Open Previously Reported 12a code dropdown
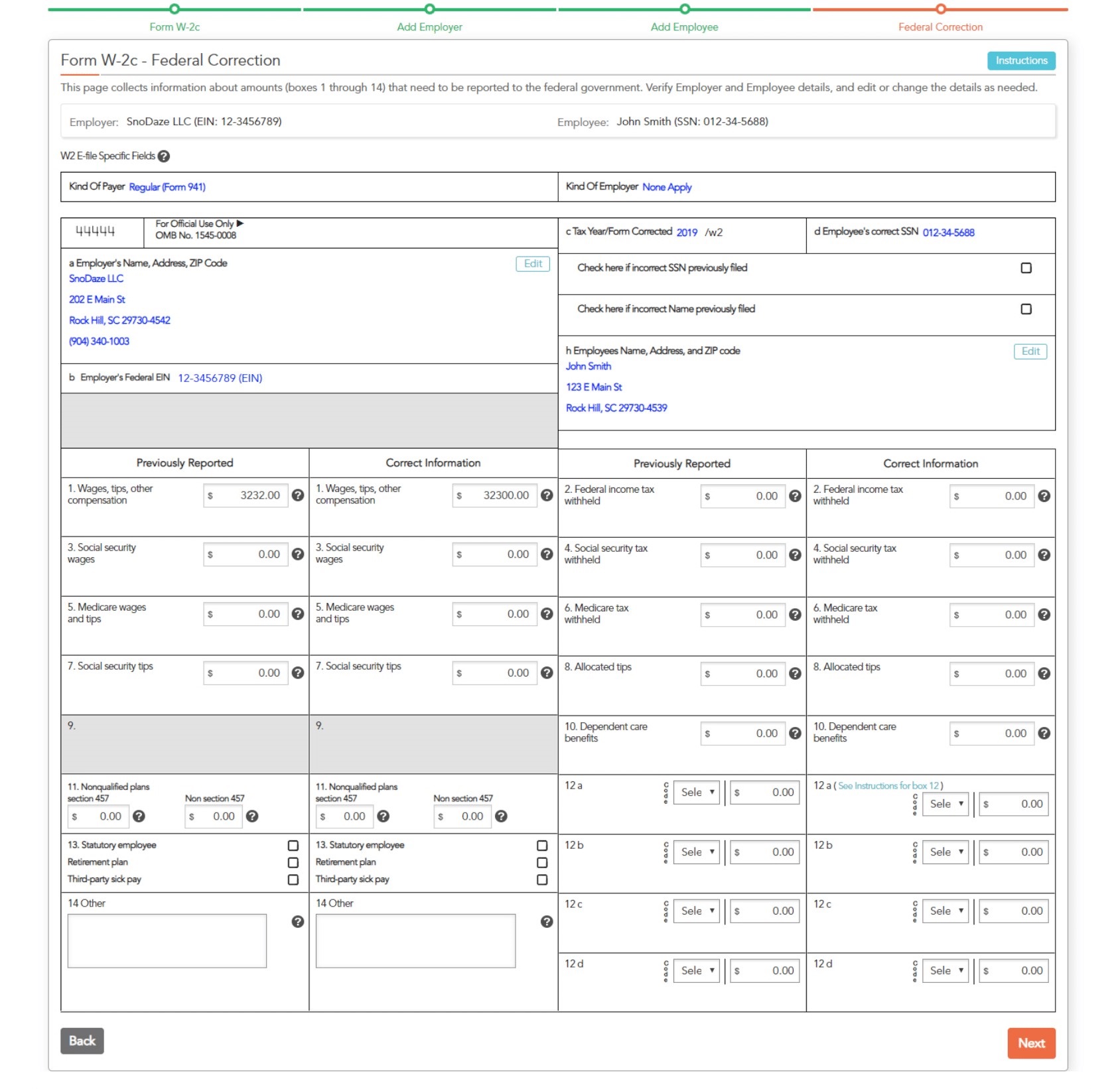Viewport: 1120px width, 1089px height. pos(696,793)
